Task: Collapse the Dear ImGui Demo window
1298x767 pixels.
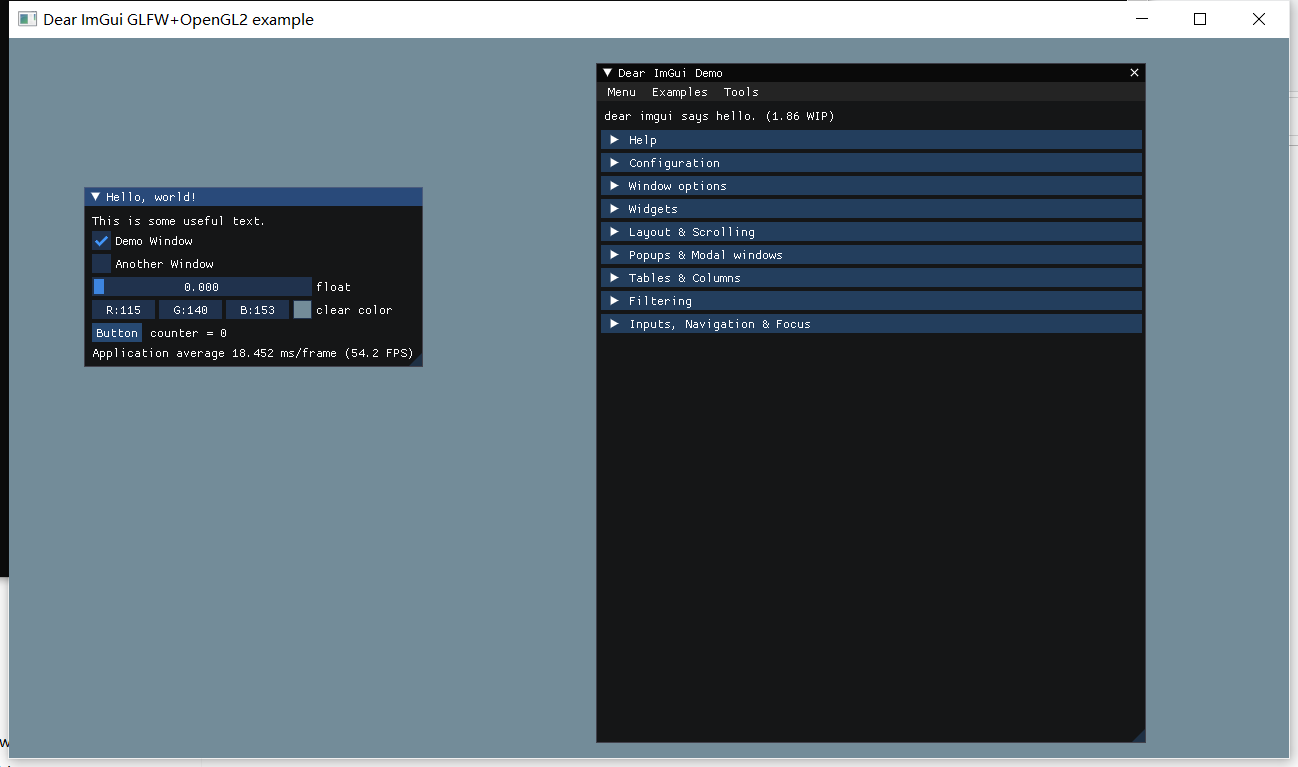Action: [x=607, y=72]
